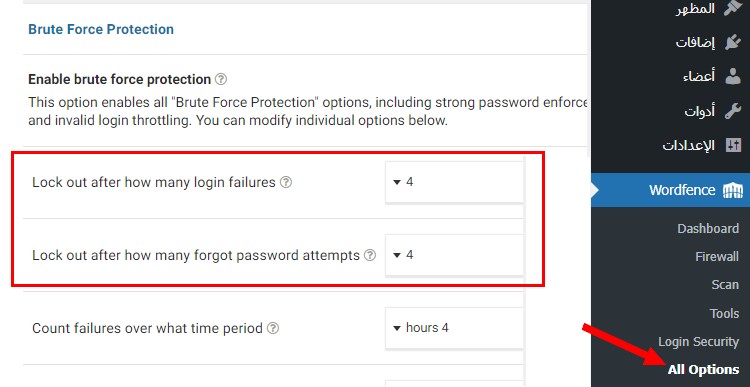
Task: Open Login Security submenu item
Action: click(698, 342)
